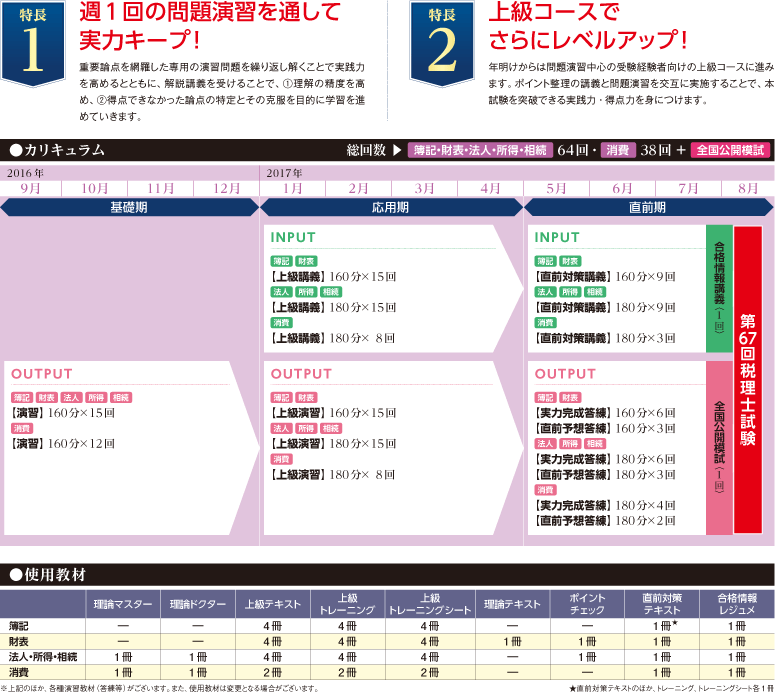
Task: Click the OUTPUT heading under 基礎期
Action: tap(42, 374)
